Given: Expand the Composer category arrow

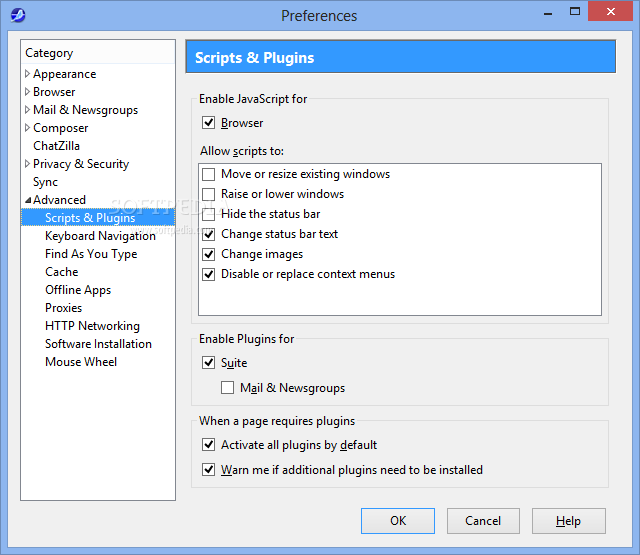Looking at the screenshot, I should pos(27,128).
